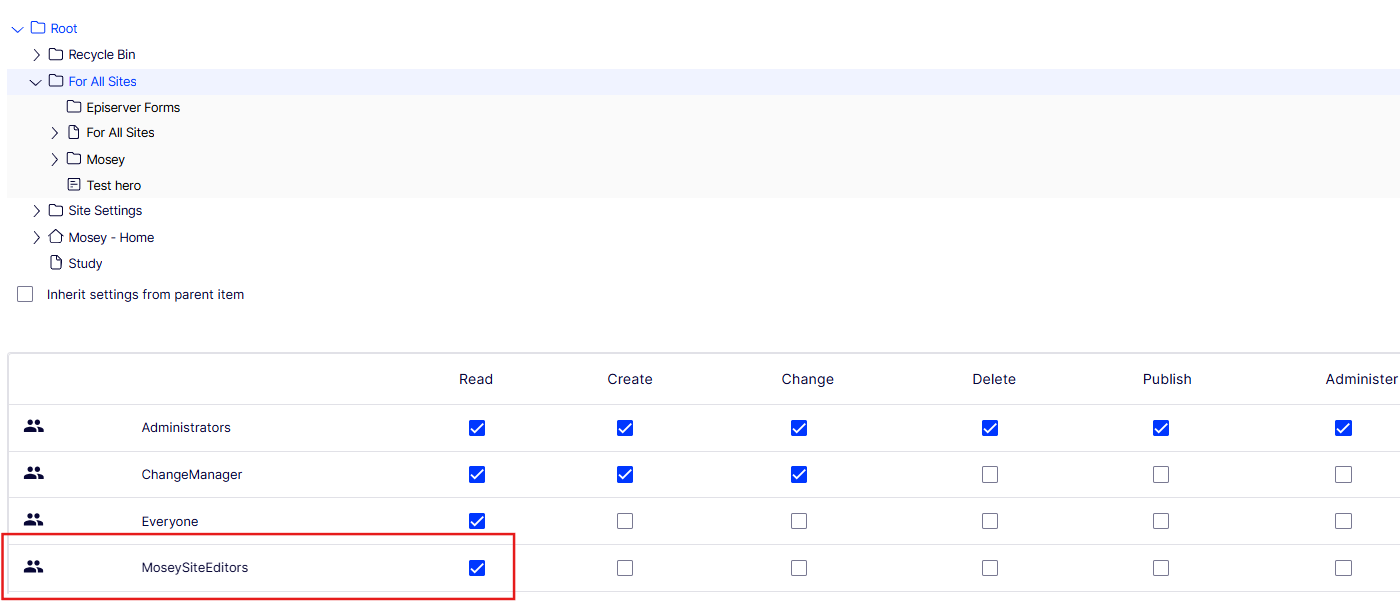Image resolution: width=1400 pixels, height=601 pixels.
Task: Click the Test hero block icon
Action: [74, 185]
